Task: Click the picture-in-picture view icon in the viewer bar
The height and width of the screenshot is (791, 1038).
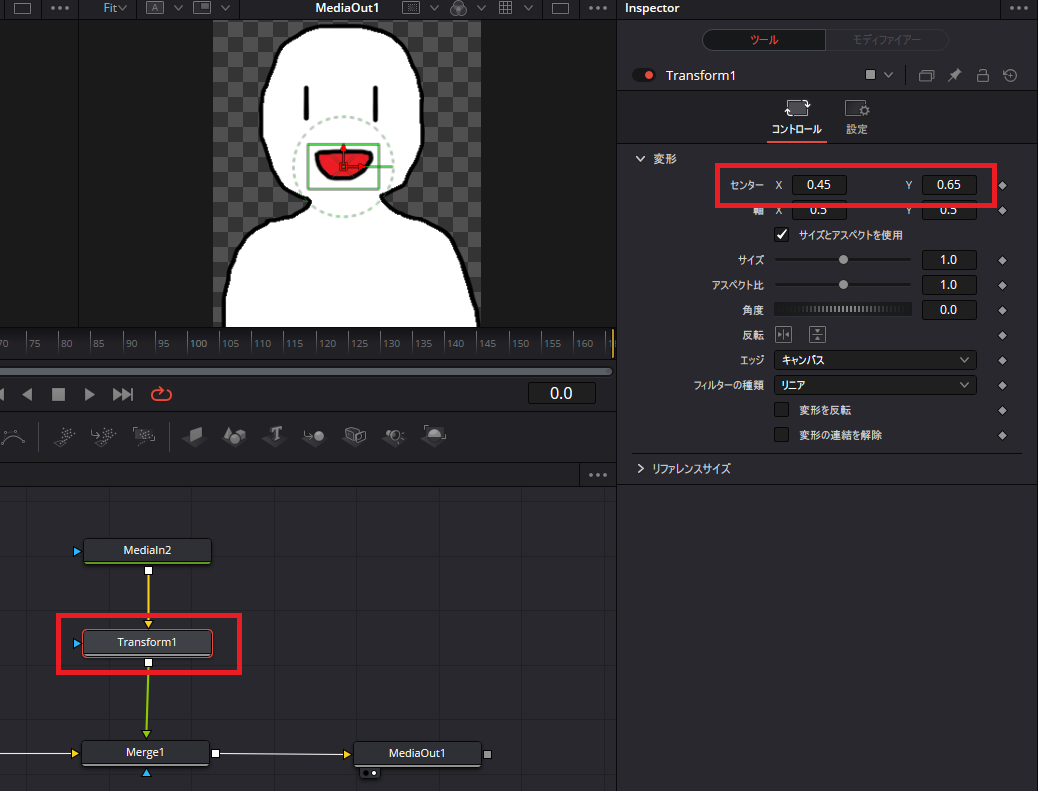Action: (x=202, y=8)
